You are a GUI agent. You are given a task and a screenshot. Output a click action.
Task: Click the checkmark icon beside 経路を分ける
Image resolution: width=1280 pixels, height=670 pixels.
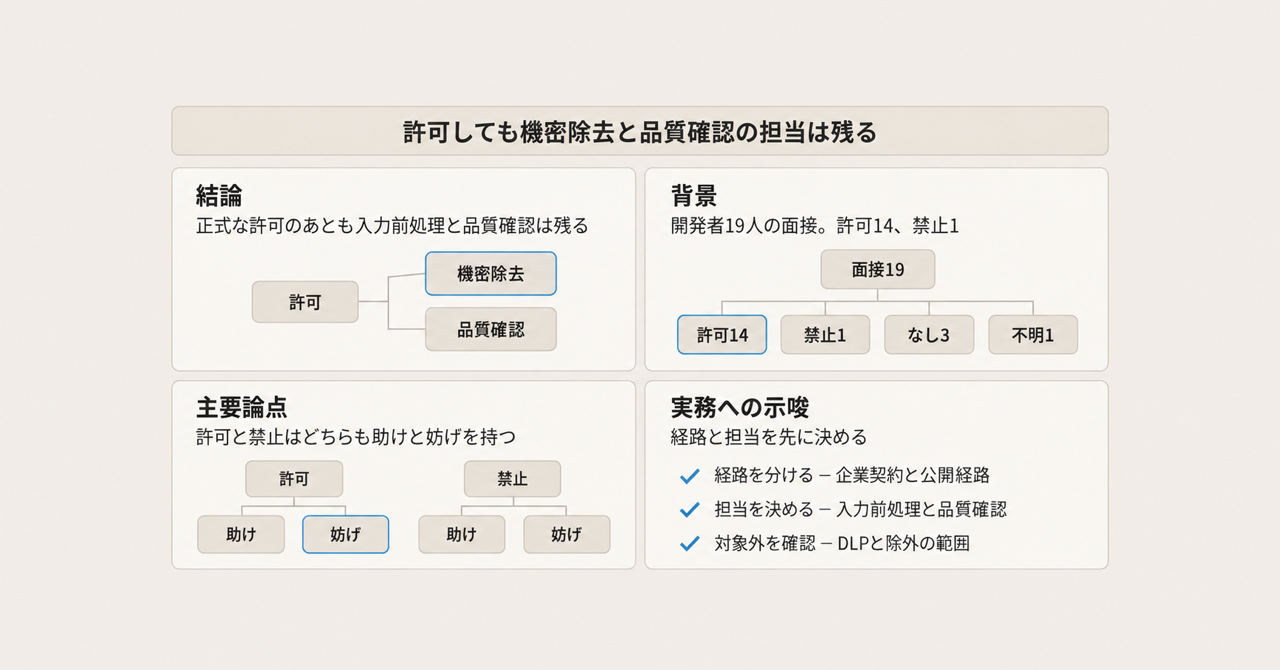(689, 476)
